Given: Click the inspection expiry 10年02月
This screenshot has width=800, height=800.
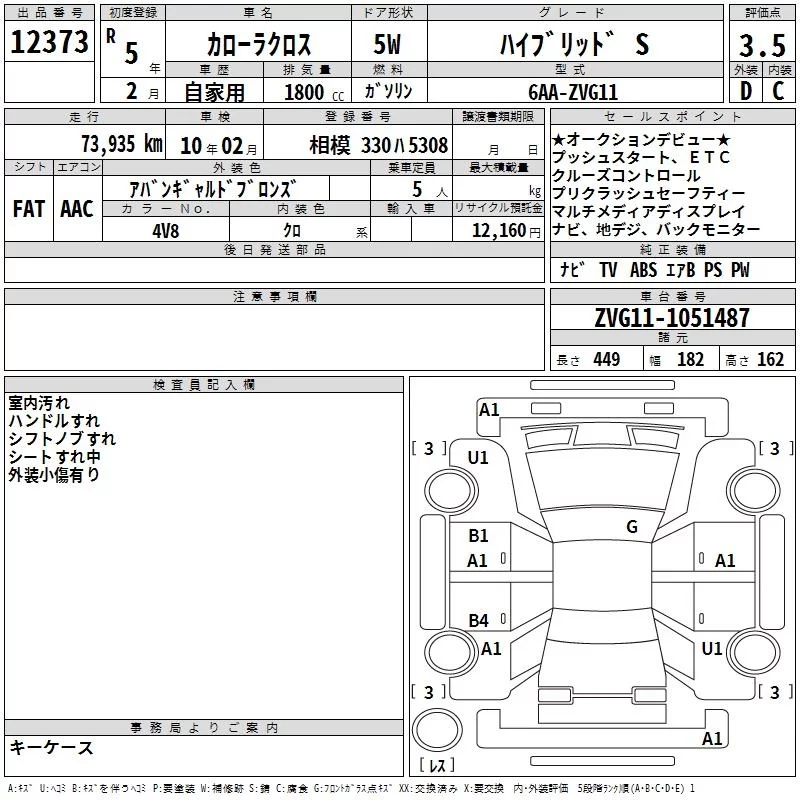Looking at the screenshot, I should pyautogui.click(x=218, y=146).
